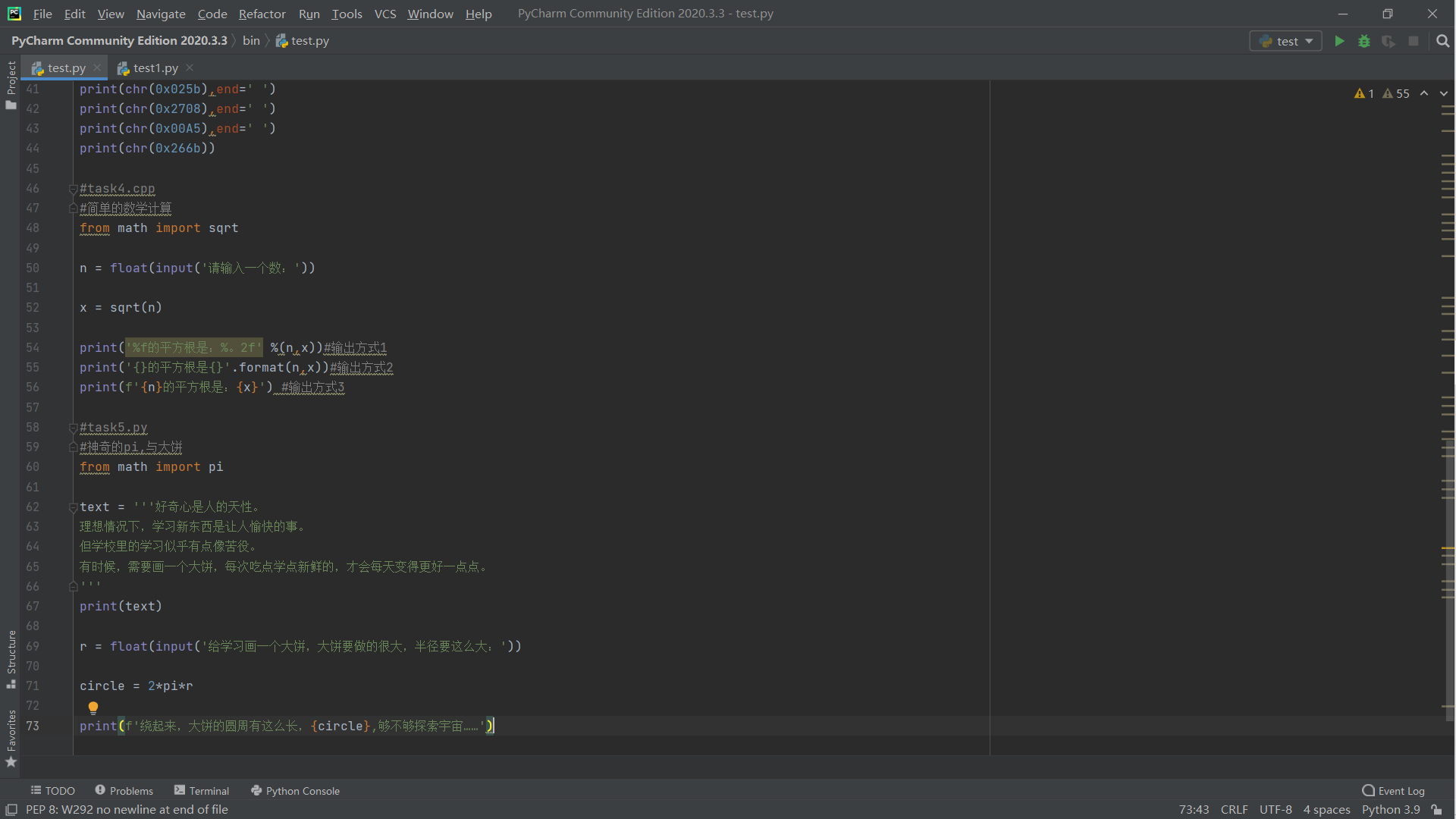
Task: Collapse comment block fold at line 46
Action: pyautogui.click(x=74, y=189)
